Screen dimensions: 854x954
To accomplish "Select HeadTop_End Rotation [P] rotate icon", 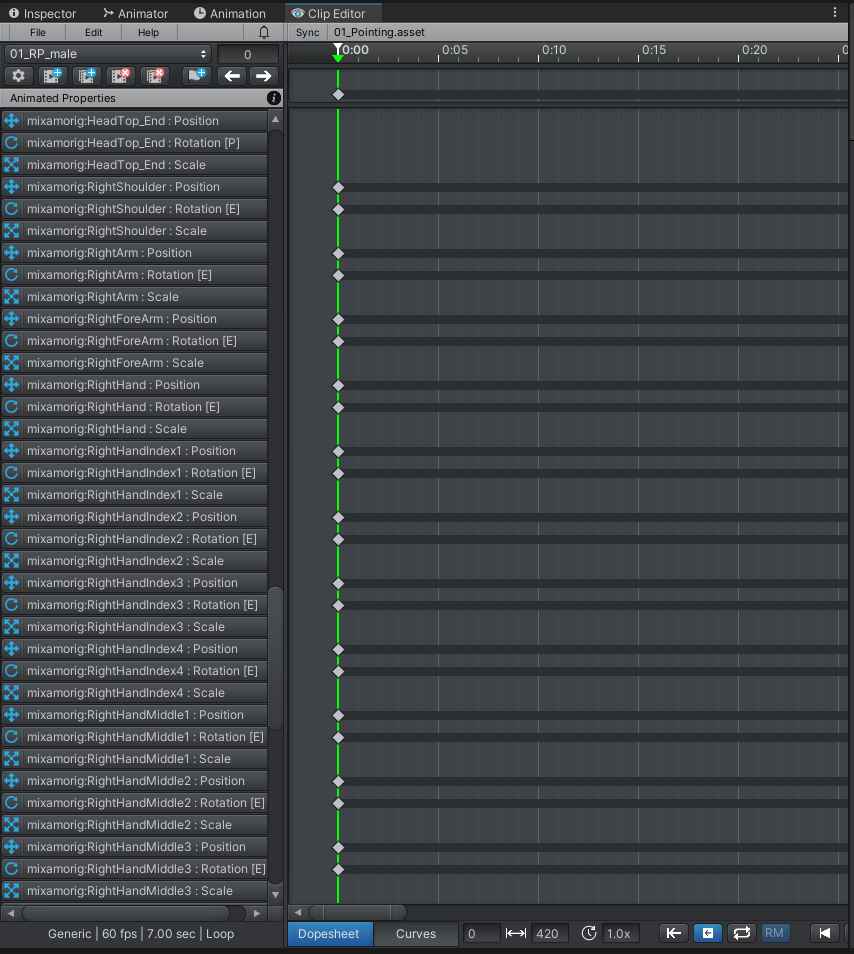I will click(12, 143).
